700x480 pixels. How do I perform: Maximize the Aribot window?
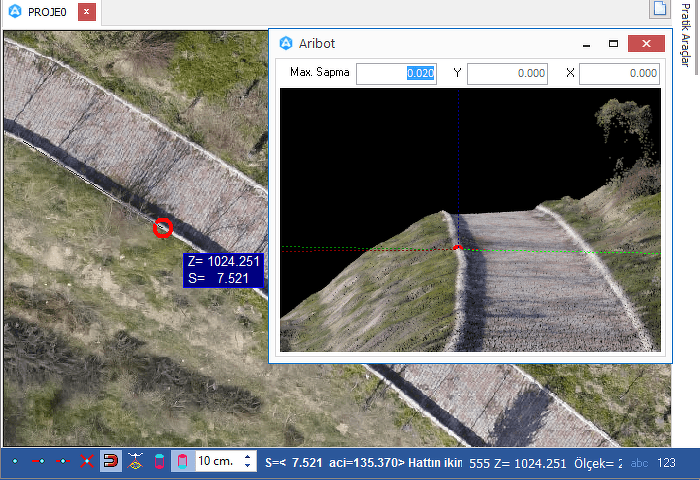click(x=613, y=44)
